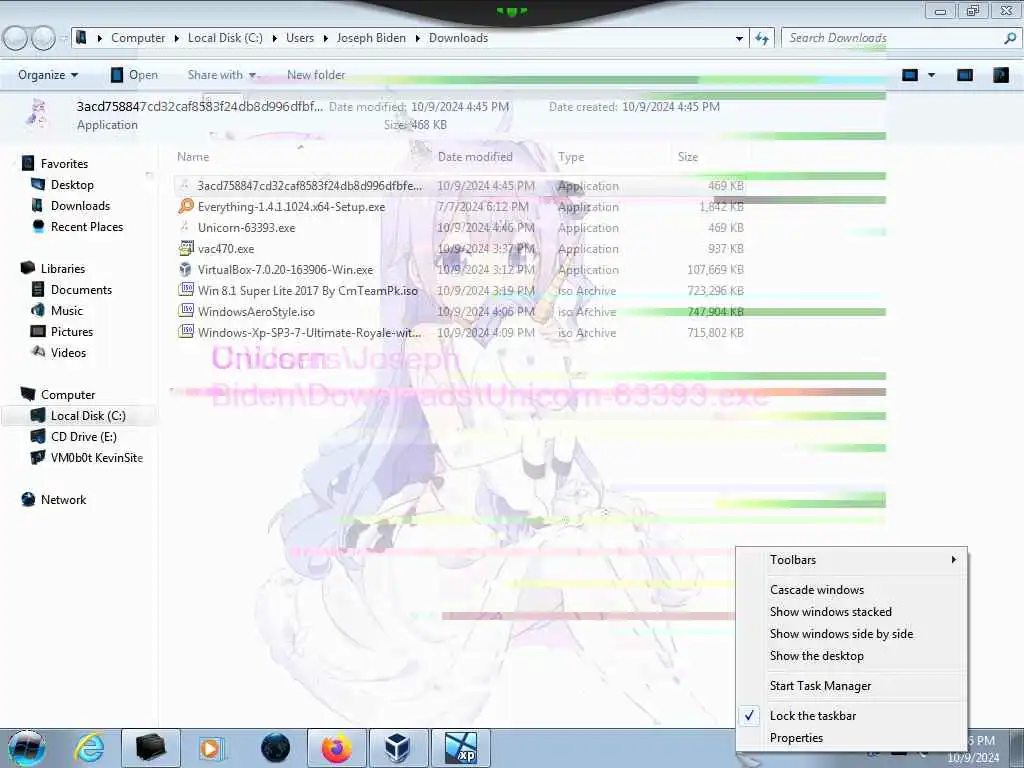Open the Videos library
1024x768 pixels.
click(x=68, y=352)
